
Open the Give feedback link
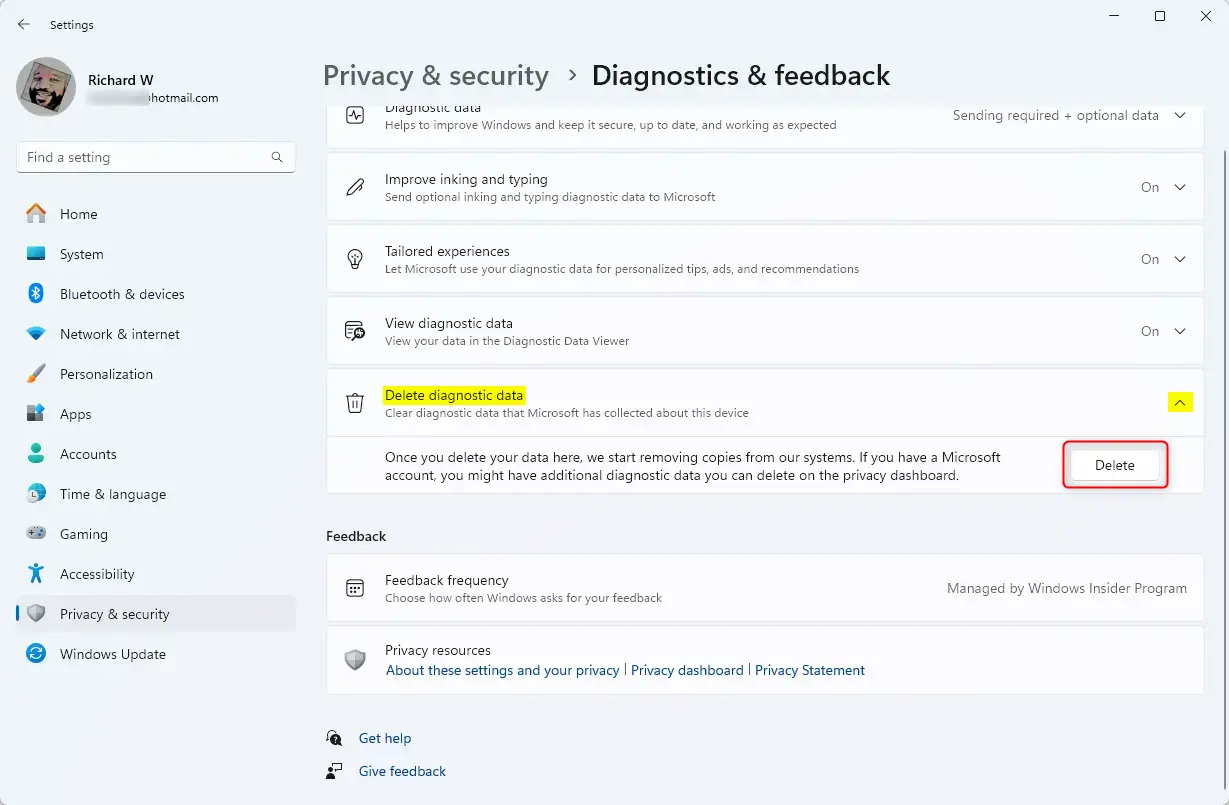(402, 771)
